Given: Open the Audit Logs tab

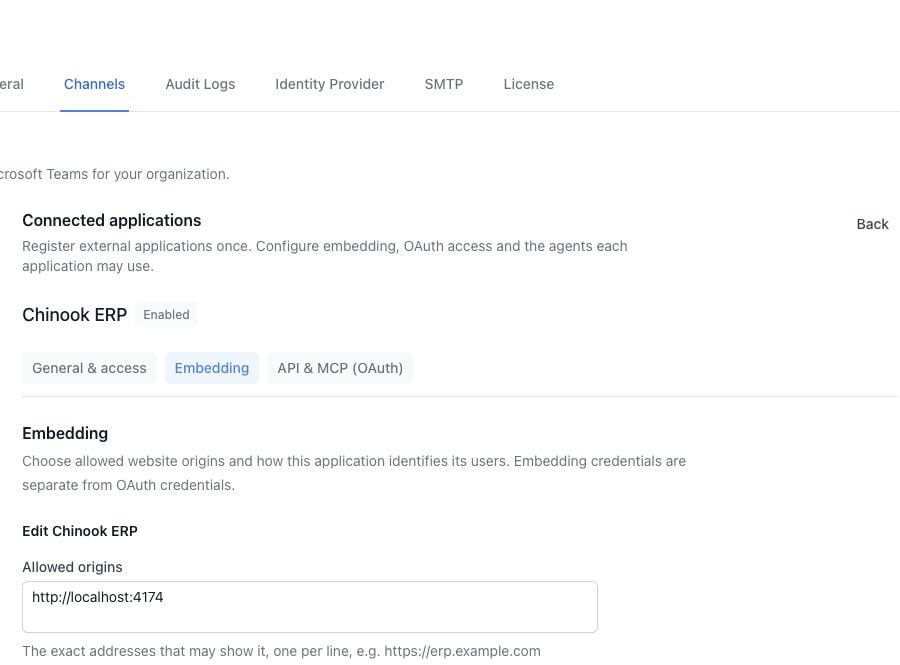Looking at the screenshot, I should [200, 84].
